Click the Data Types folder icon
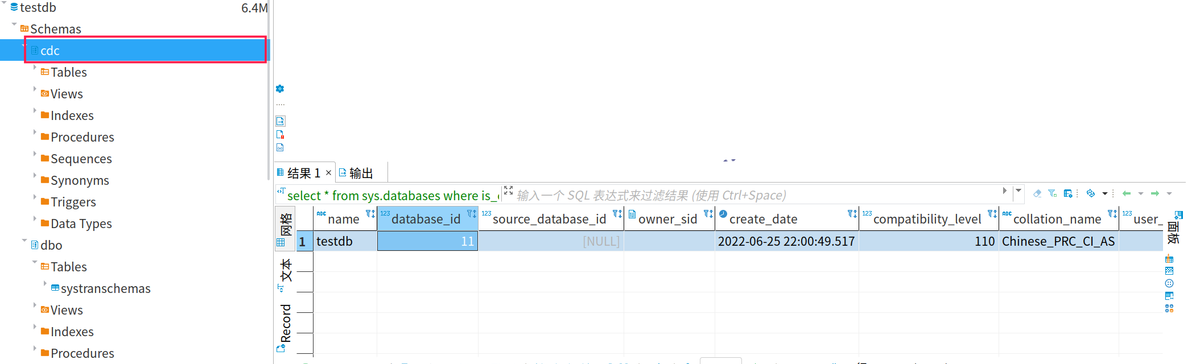The height and width of the screenshot is (364, 1200). click(45, 223)
